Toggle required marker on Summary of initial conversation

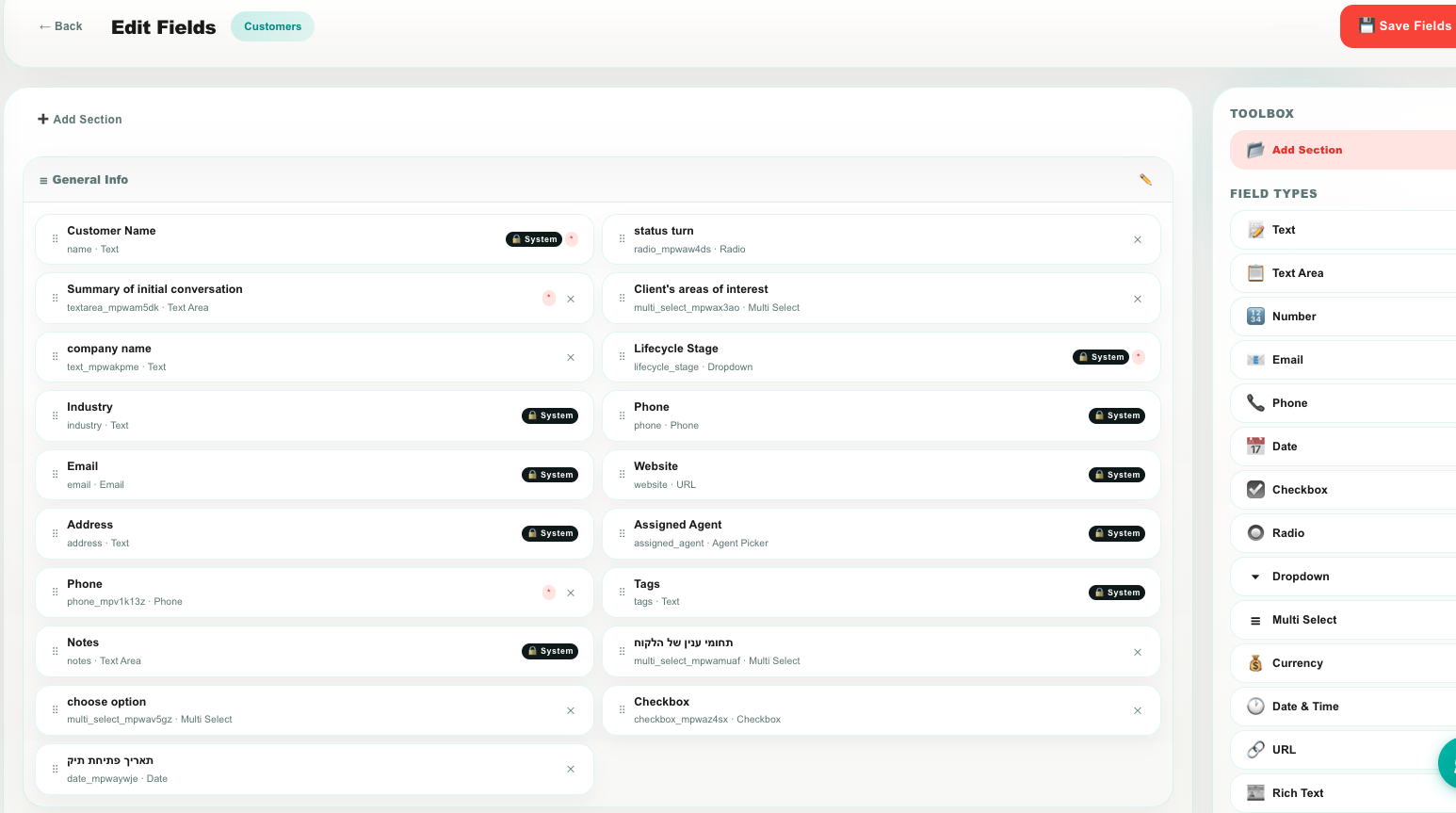pyautogui.click(x=549, y=298)
